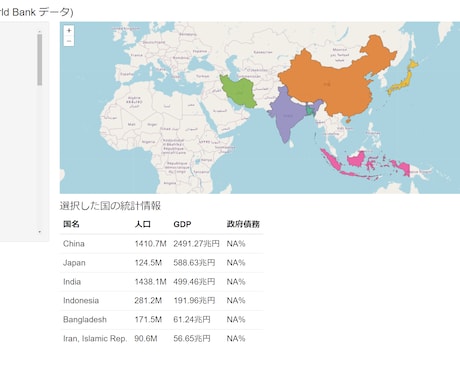Click China government debt NA% cell
Viewport: 460px width, 380px height.
236,244
